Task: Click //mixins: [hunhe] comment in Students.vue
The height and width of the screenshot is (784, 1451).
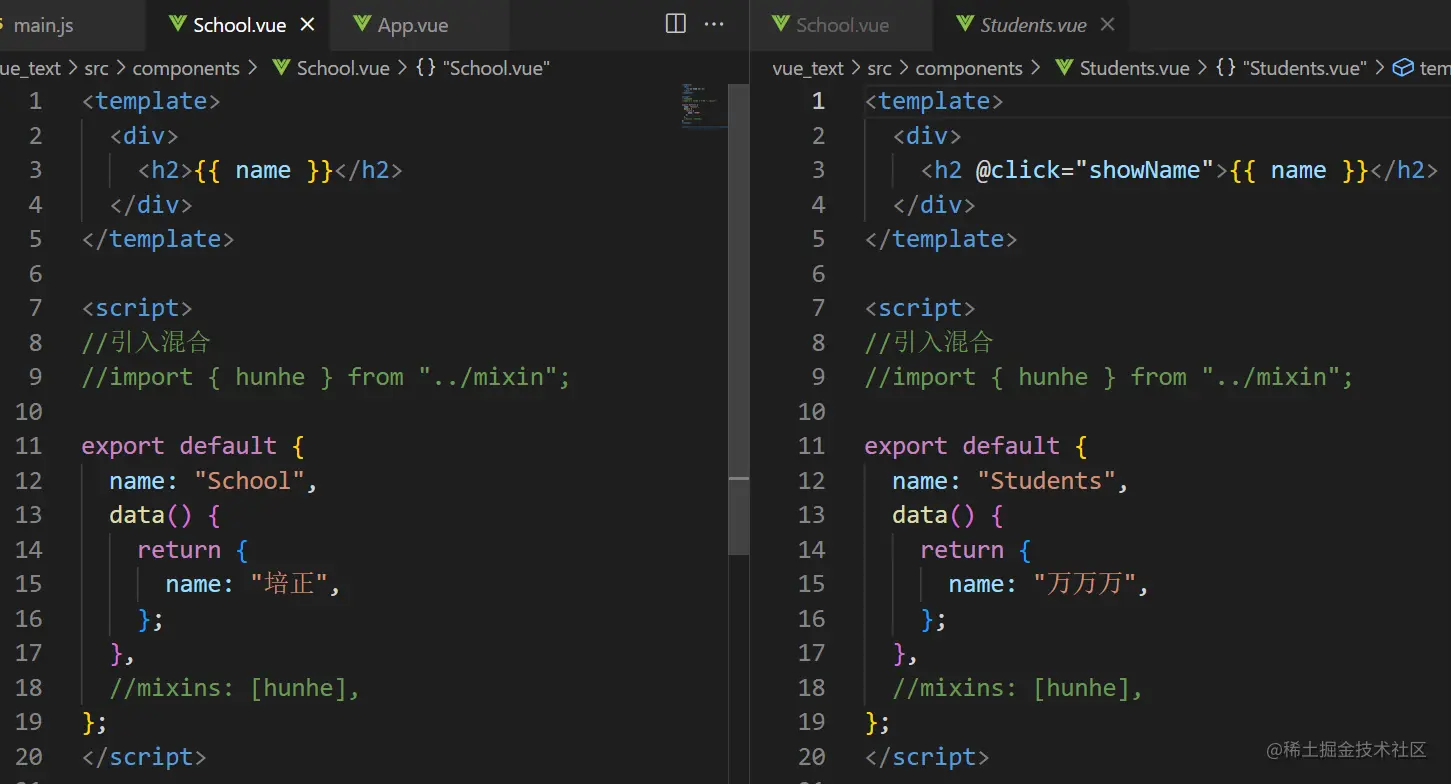Action: pyautogui.click(x=1017, y=687)
